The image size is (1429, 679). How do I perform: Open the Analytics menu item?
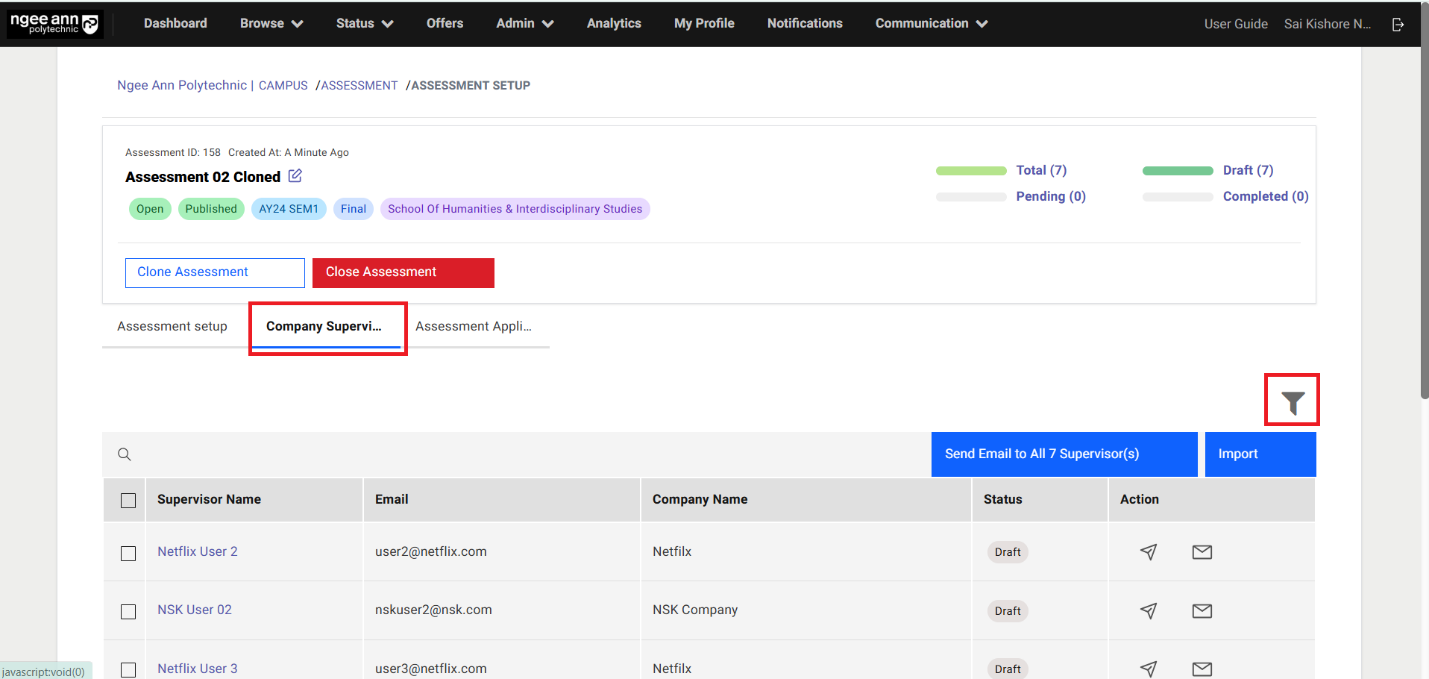pyautogui.click(x=614, y=23)
